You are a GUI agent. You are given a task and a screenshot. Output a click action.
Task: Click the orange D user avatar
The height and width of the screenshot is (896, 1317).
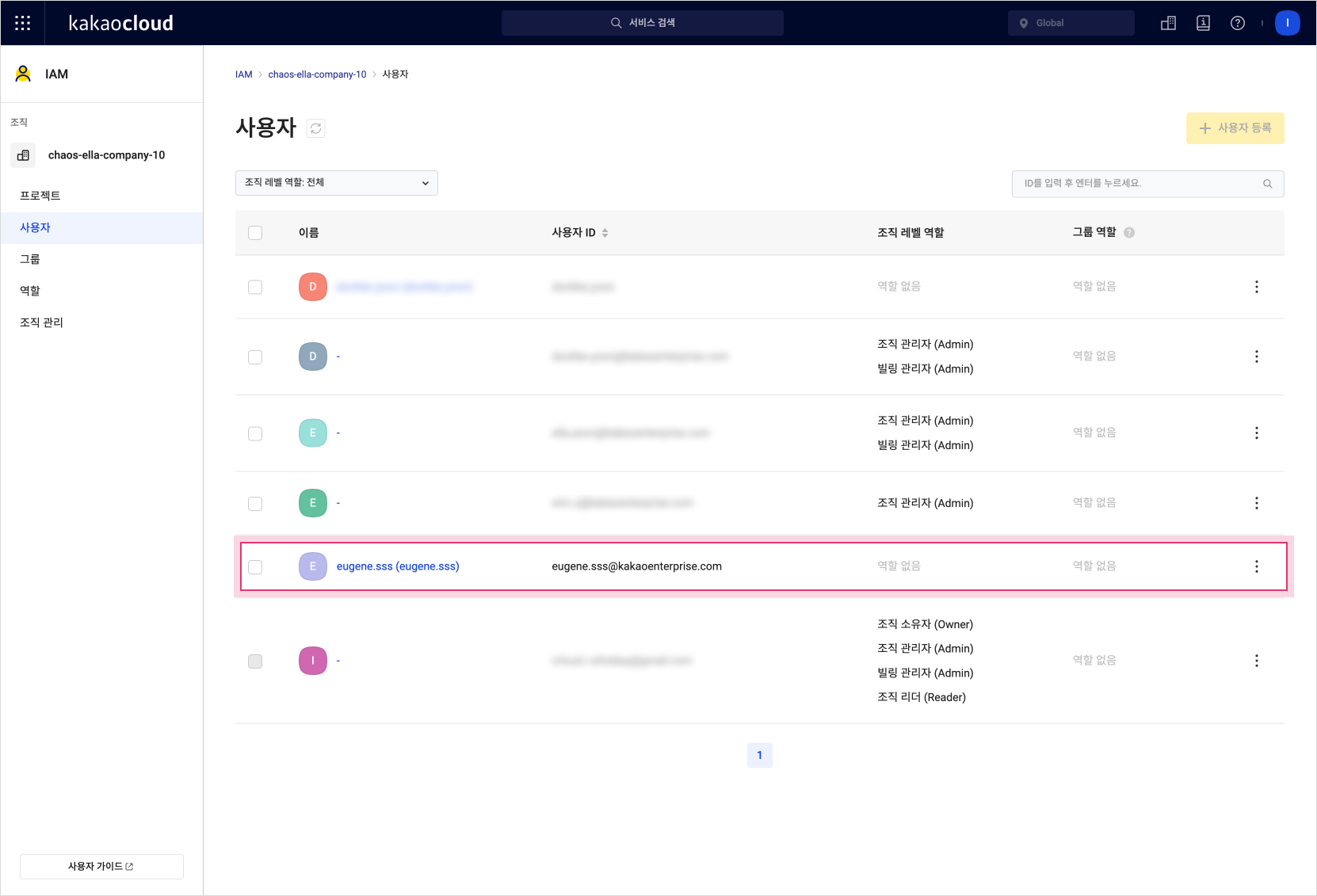coord(313,287)
